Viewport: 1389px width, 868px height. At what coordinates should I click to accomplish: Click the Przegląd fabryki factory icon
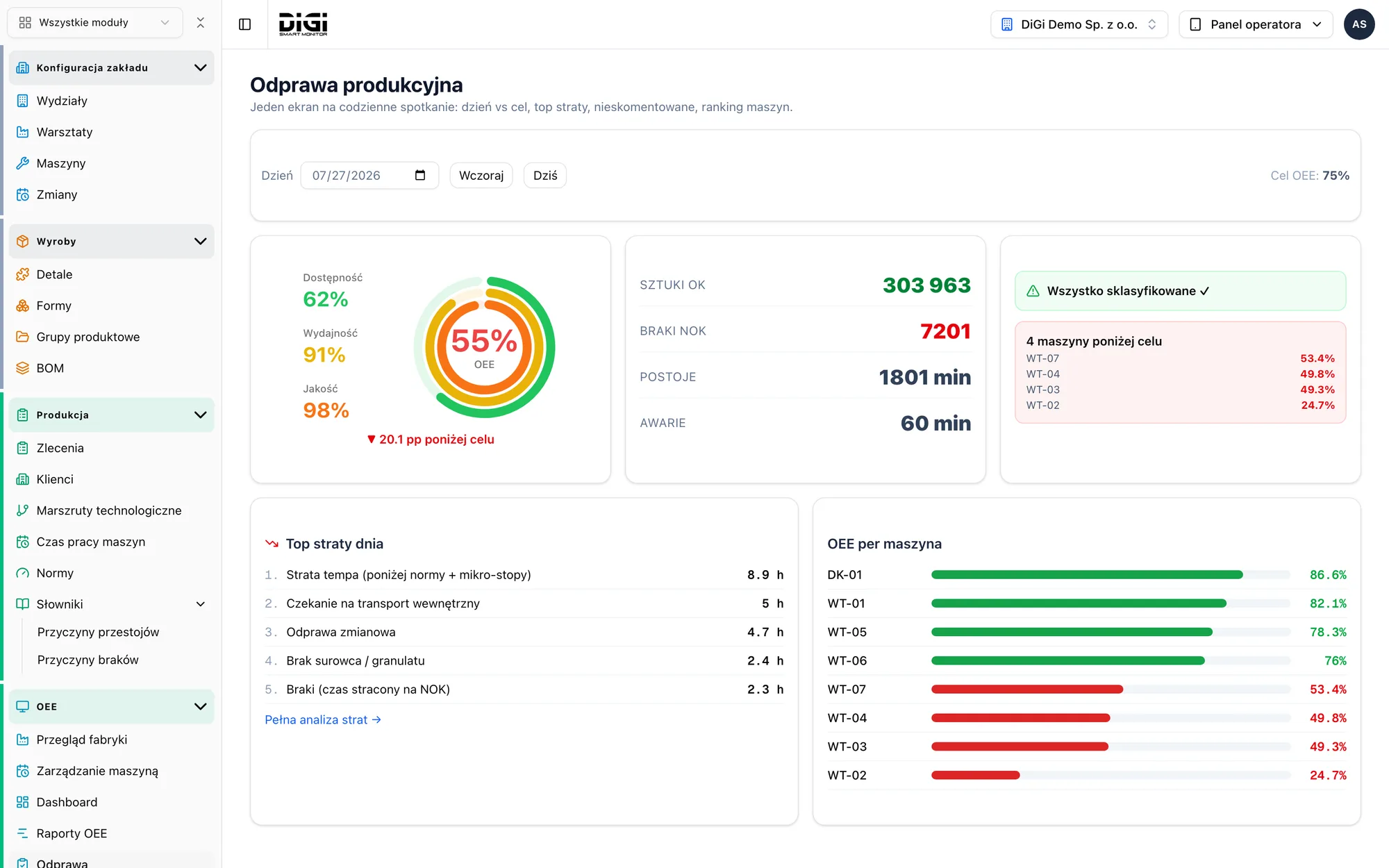(23, 740)
